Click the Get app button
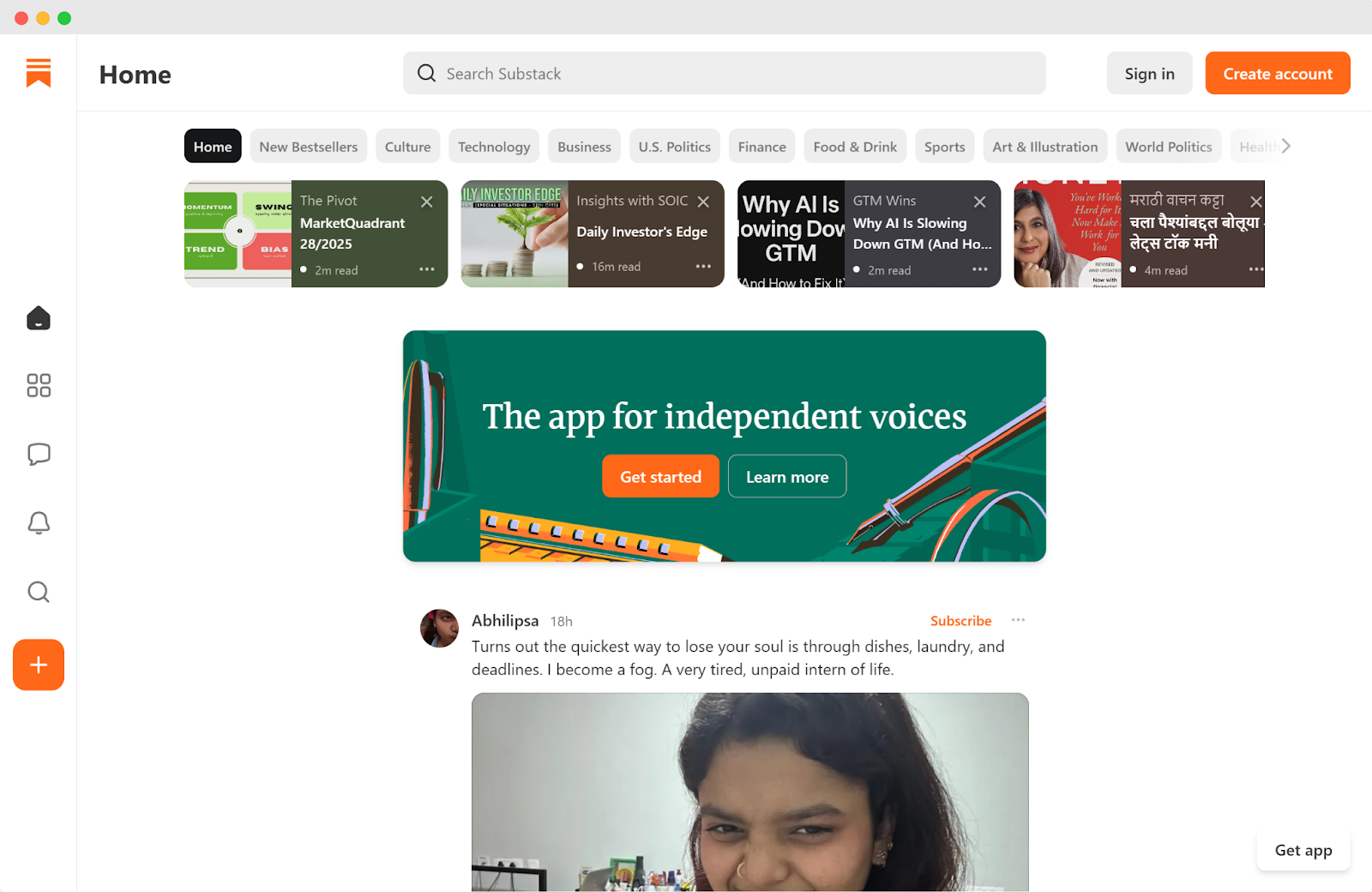This screenshot has height=892, width=1372. click(x=1303, y=850)
